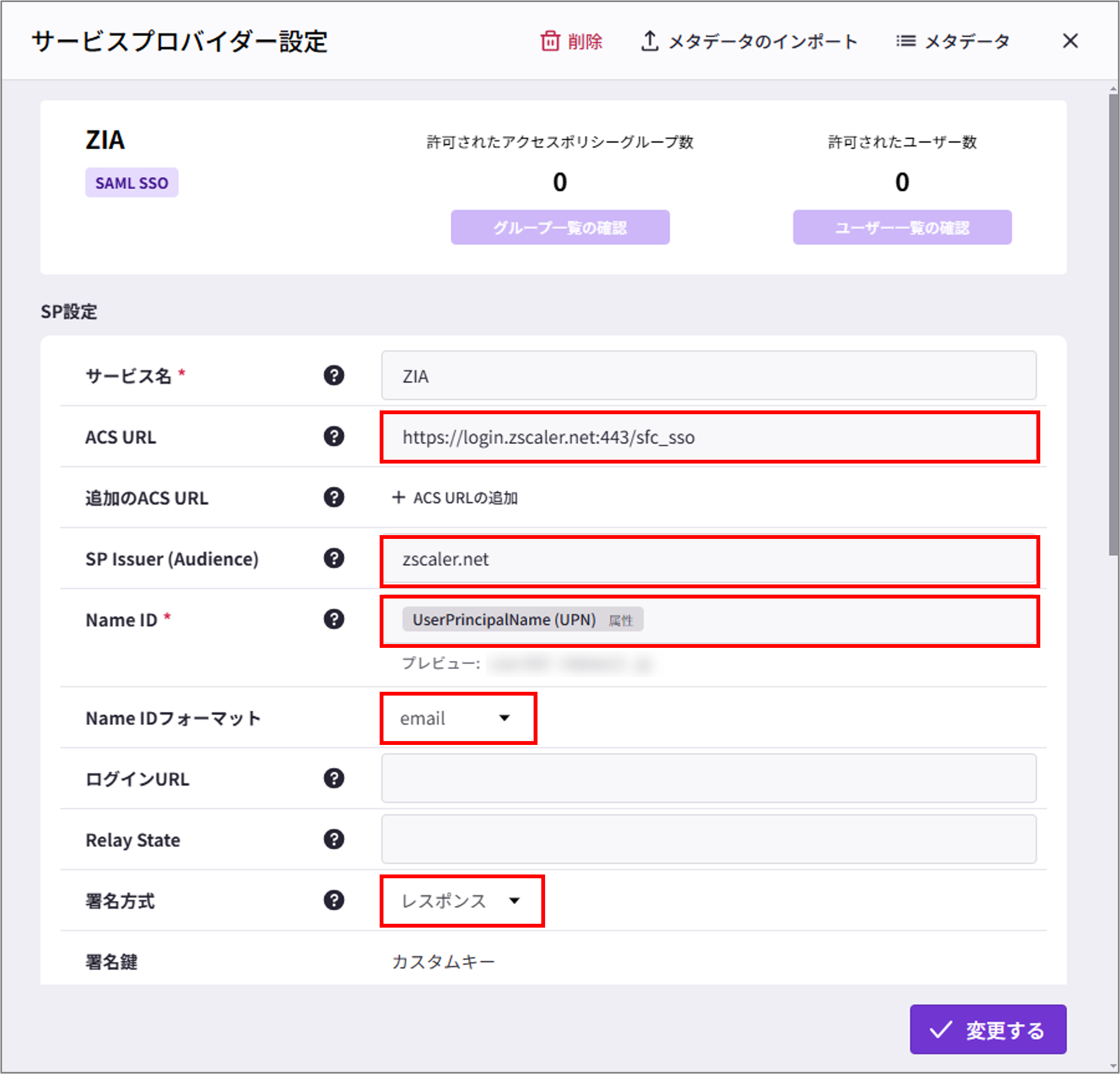Image resolution: width=1120 pixels, height=1074 pixels.
Task: Open help icon for 署名方式
Action: (334, 901)
